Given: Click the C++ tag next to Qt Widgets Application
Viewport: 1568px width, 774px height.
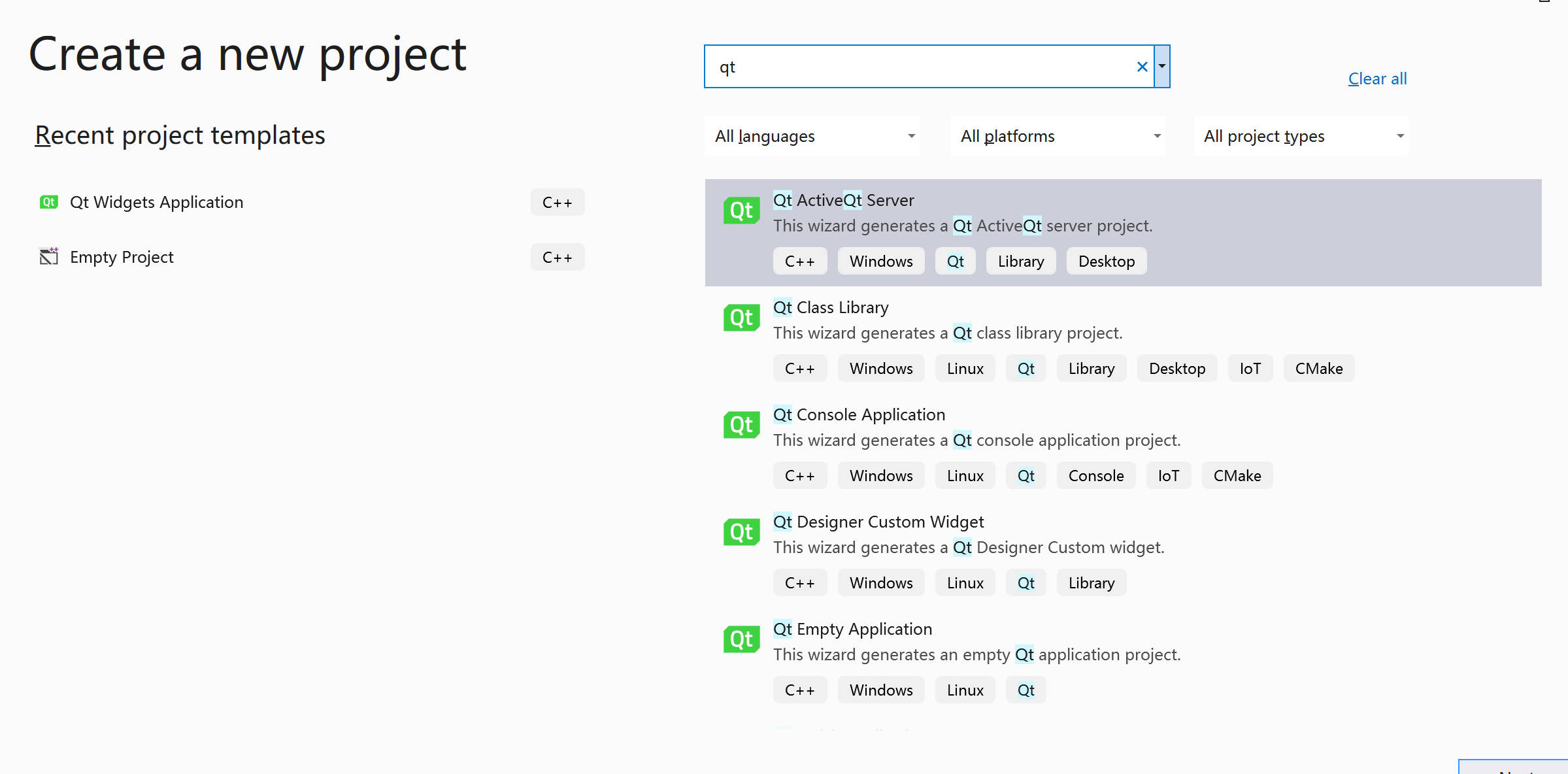Looking at the screenshot, I should (x=557, y=202).
